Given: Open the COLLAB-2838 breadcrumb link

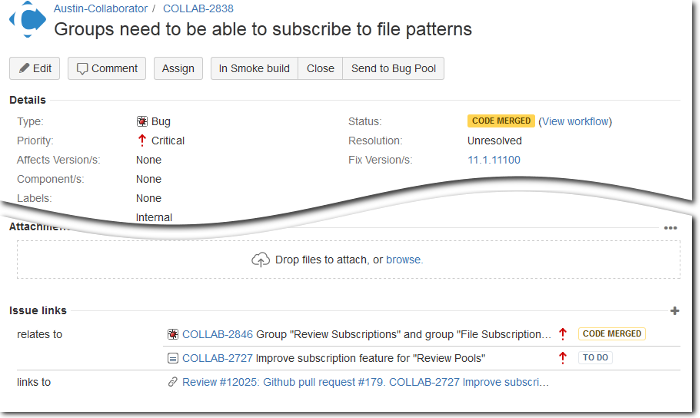Looking at the screenshot, I should tap(197, 8).
